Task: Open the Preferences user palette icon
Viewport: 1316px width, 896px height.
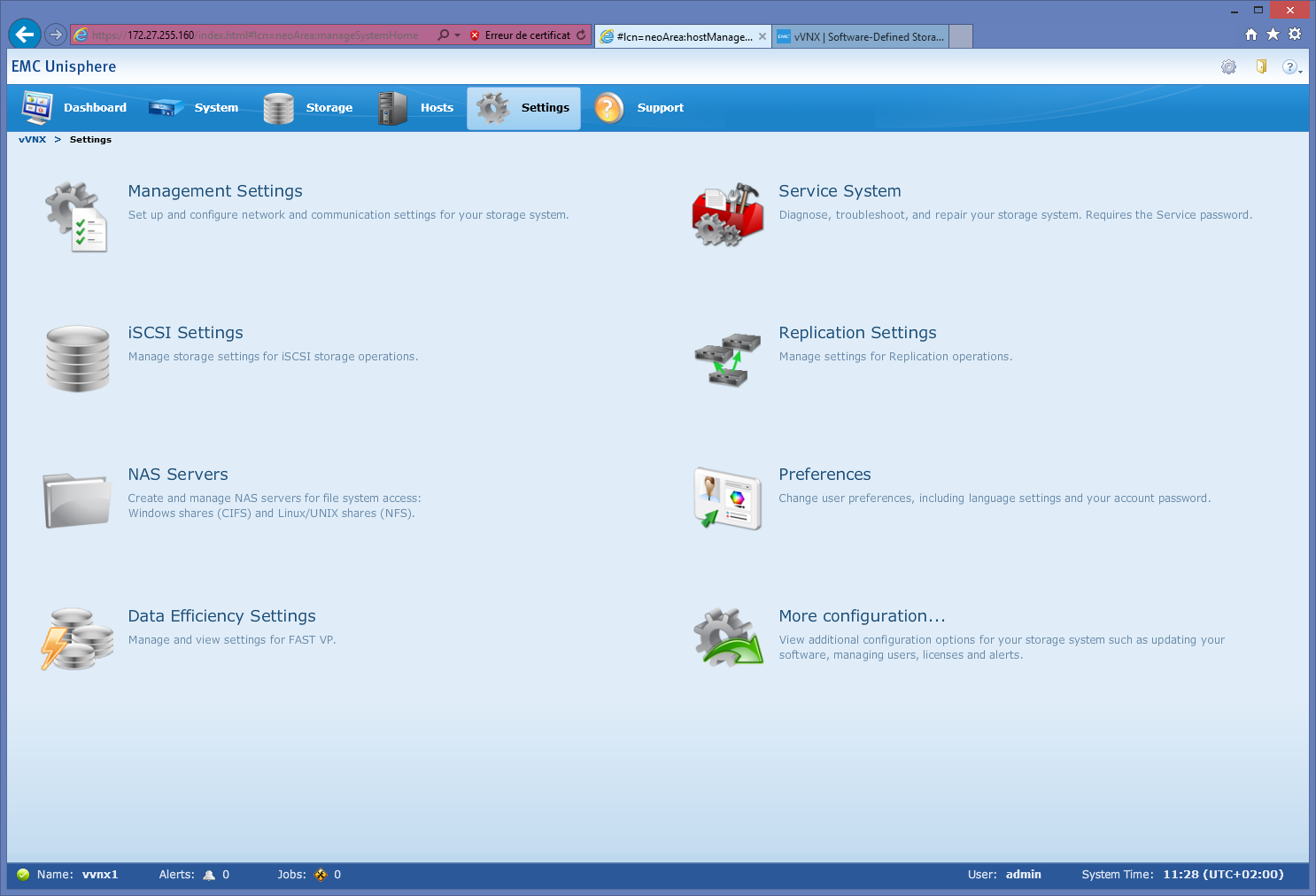Action: click(727, 498)
